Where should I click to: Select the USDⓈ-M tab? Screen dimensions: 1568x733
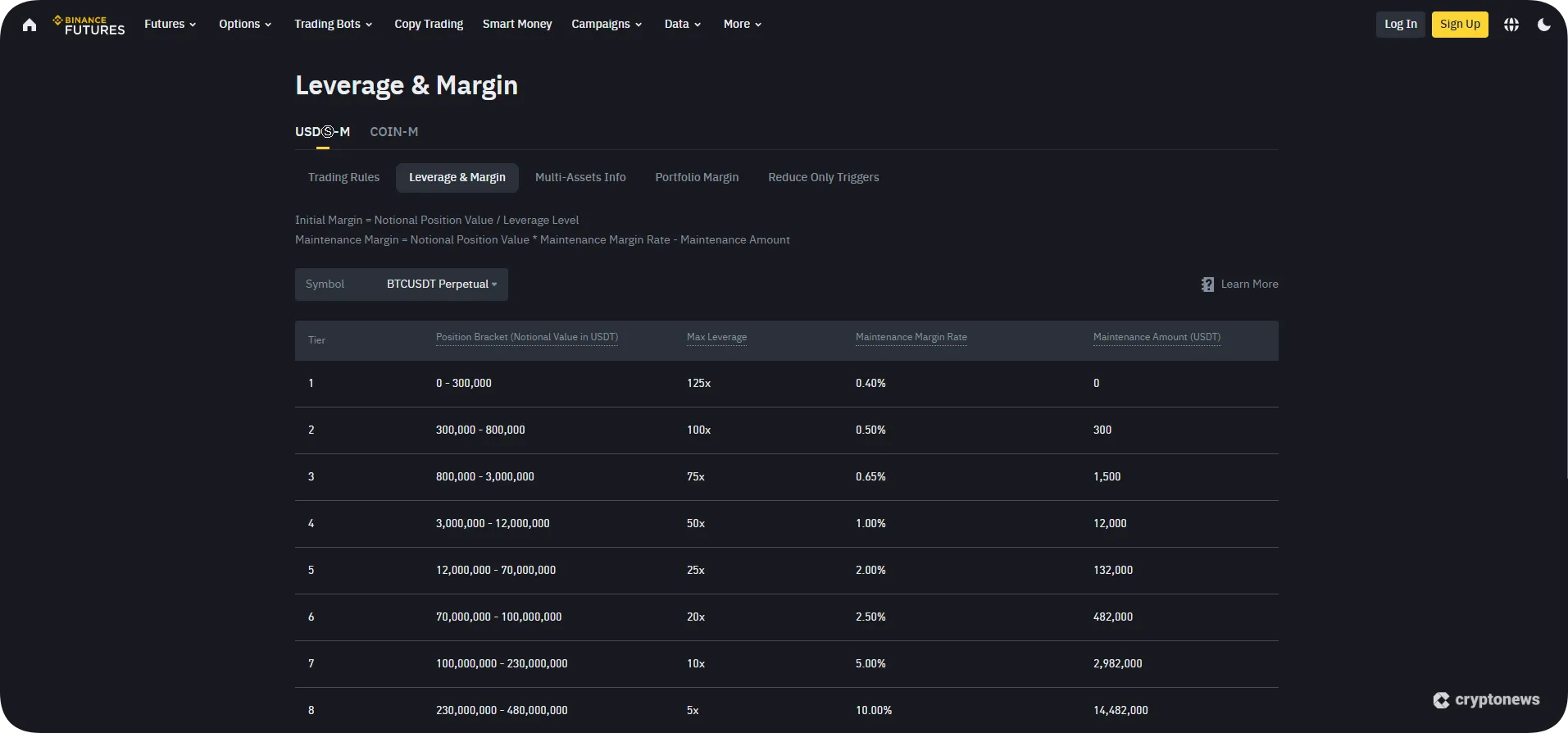coord(322,132)
